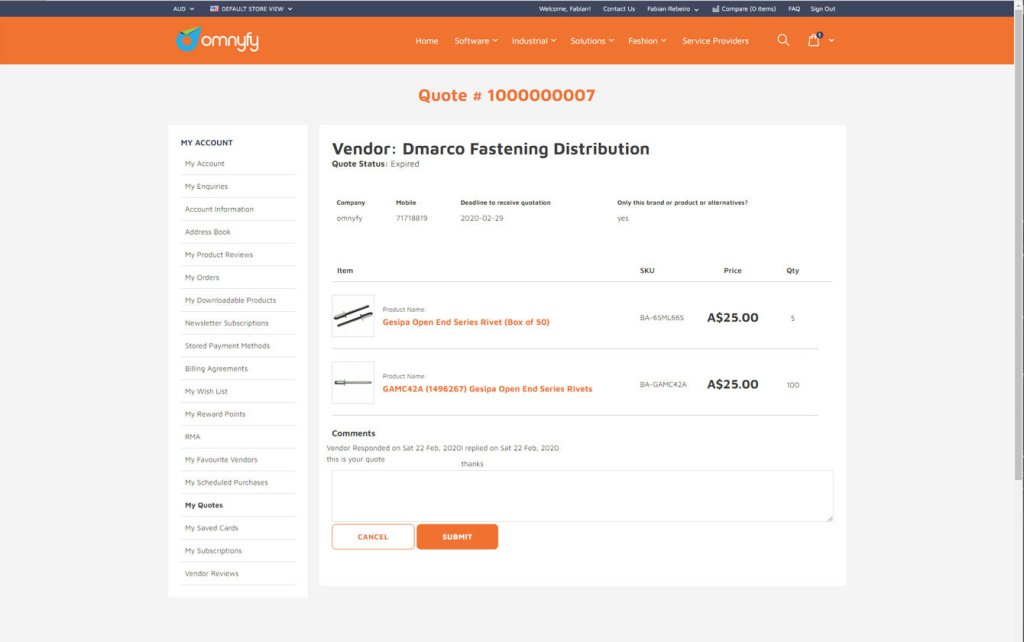Click the Gesipa Rivet Box of 50 thumbnail
The image size is (1024, 642).
tap(353, 316)
